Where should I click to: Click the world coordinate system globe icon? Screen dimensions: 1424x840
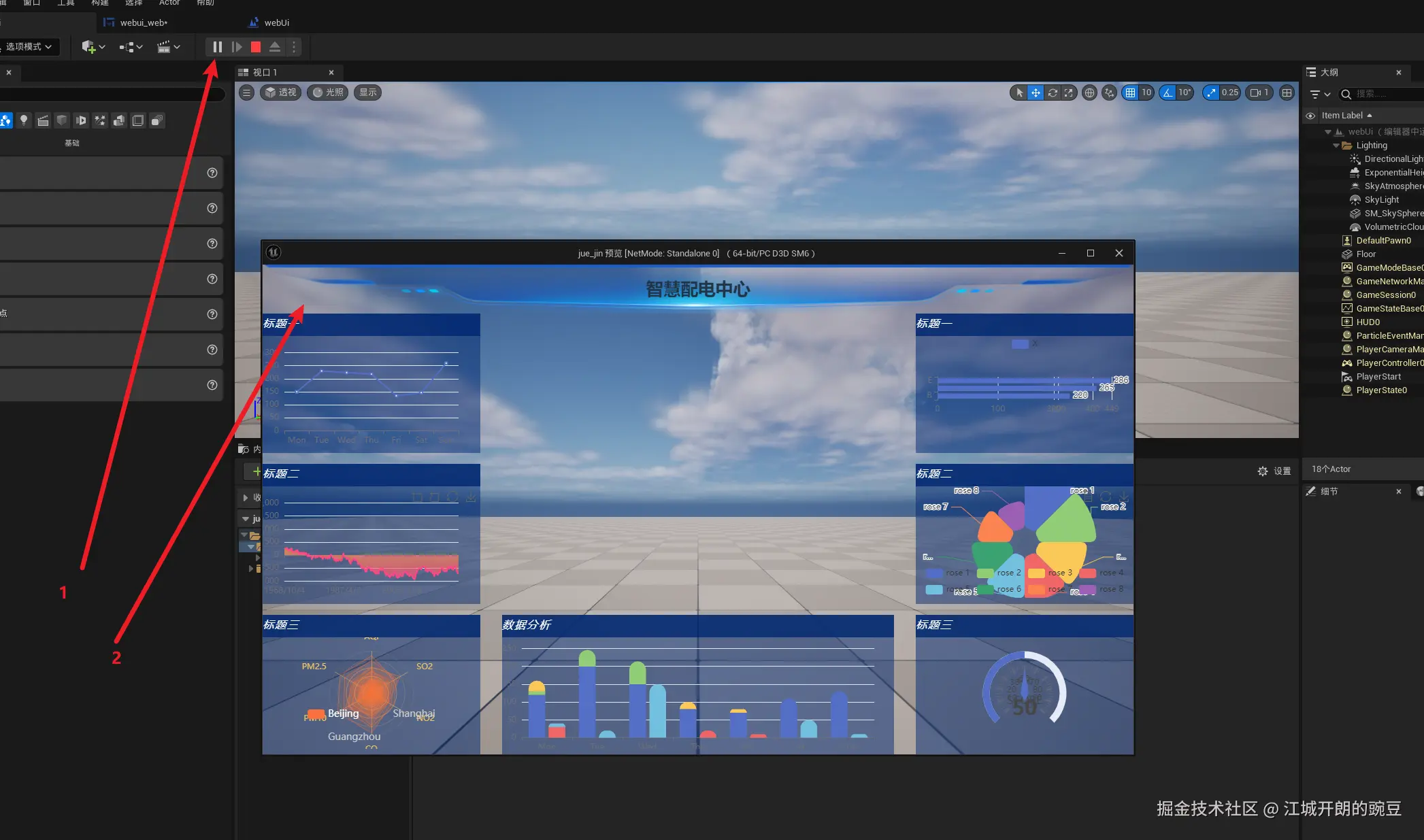point(1089,93)
